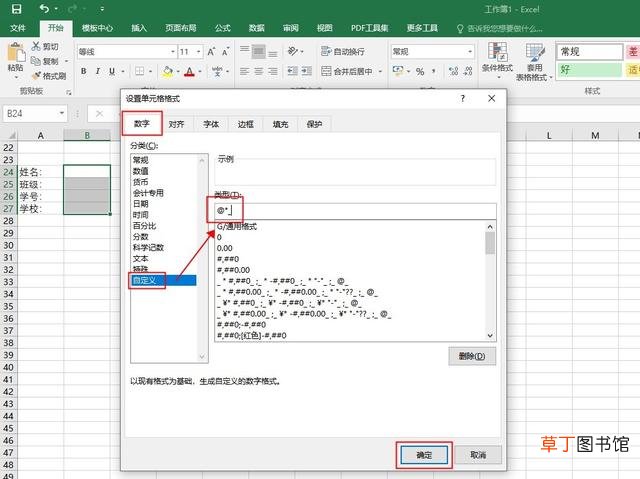Open the cell borders tool
640x479 pixels.
[x=139, y=71]
